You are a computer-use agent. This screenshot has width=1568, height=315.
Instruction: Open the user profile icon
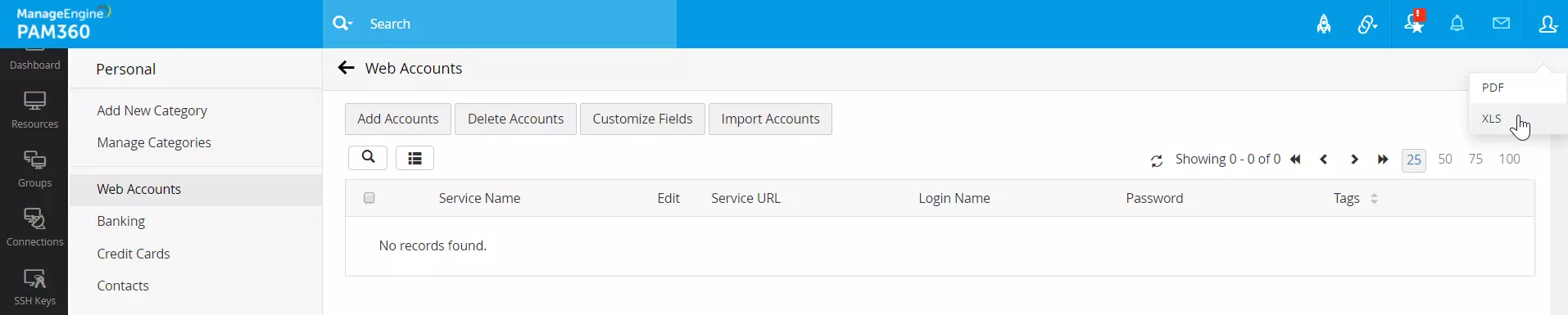point(1548,25)
